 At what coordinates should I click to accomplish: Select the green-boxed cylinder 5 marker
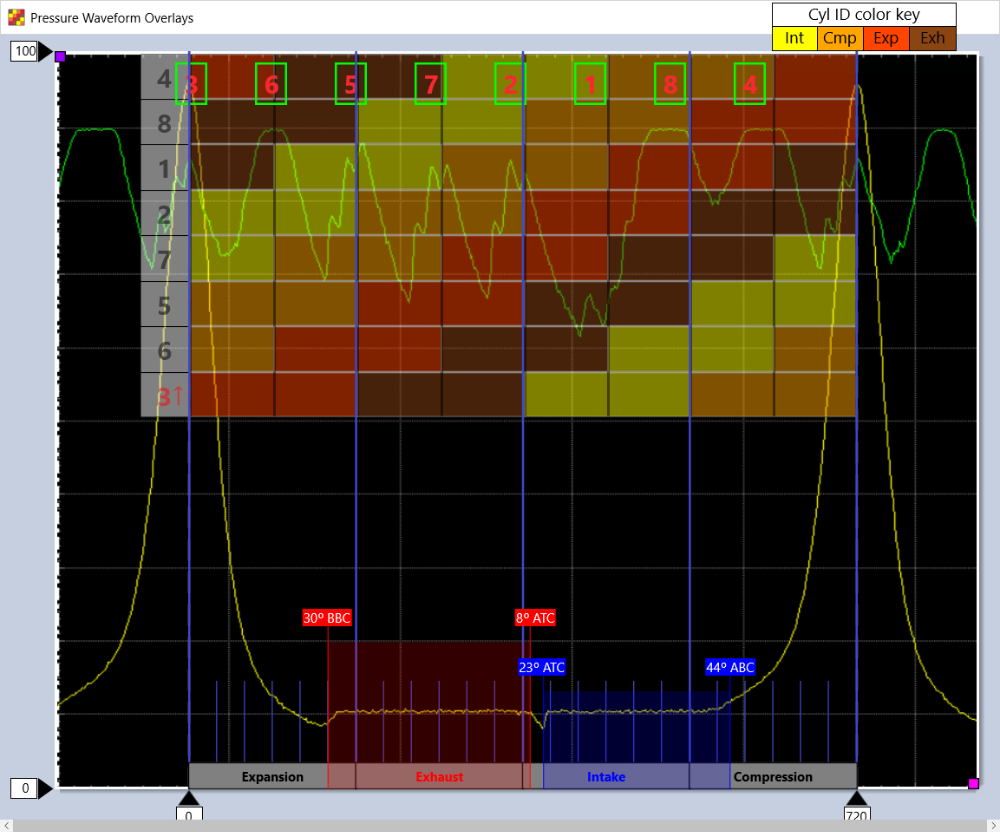tap(350, 84)
